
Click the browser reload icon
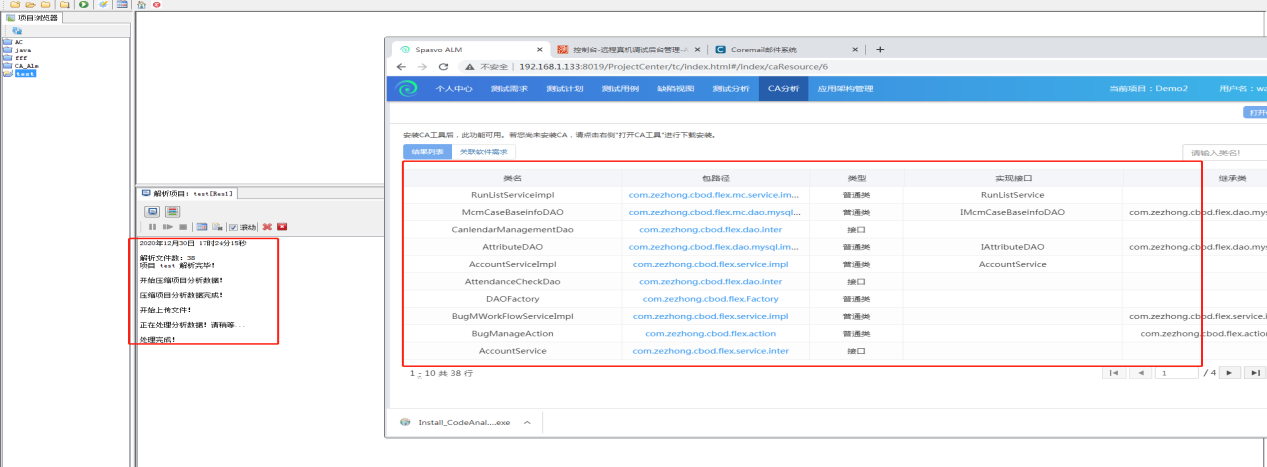443,67
